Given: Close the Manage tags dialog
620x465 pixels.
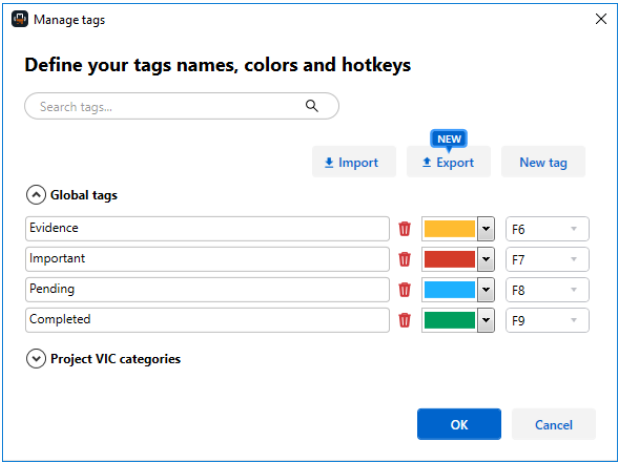Looking at the screenshot, I should (601, 19).
